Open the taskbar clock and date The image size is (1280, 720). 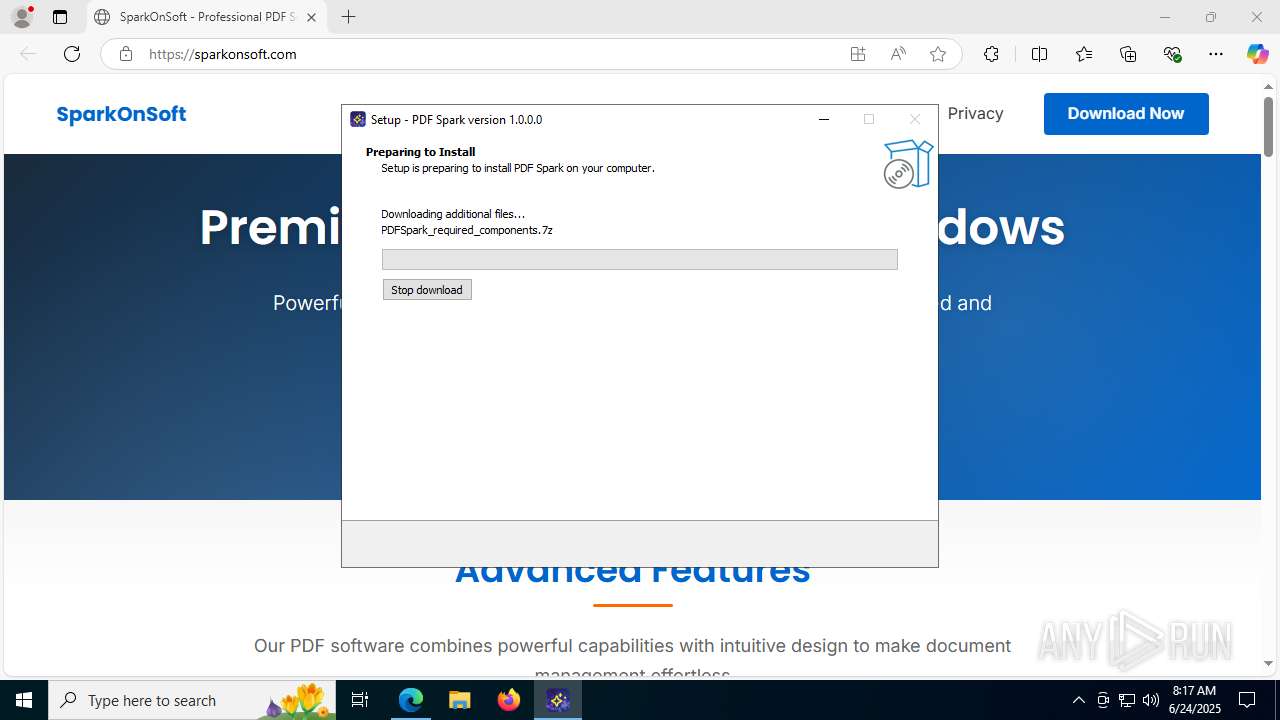tap(1194, 700)
